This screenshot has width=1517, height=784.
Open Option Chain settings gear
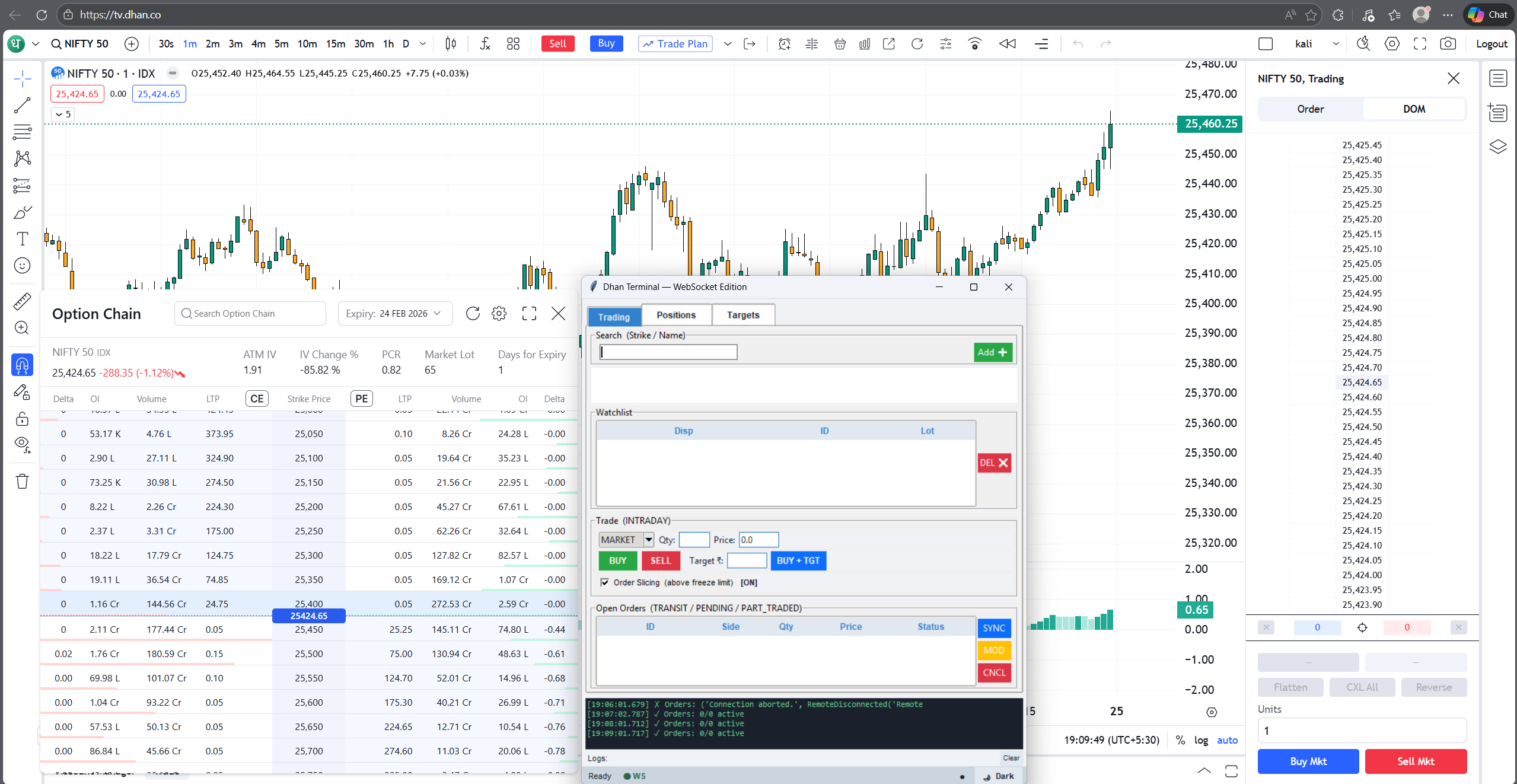point(499,313)
